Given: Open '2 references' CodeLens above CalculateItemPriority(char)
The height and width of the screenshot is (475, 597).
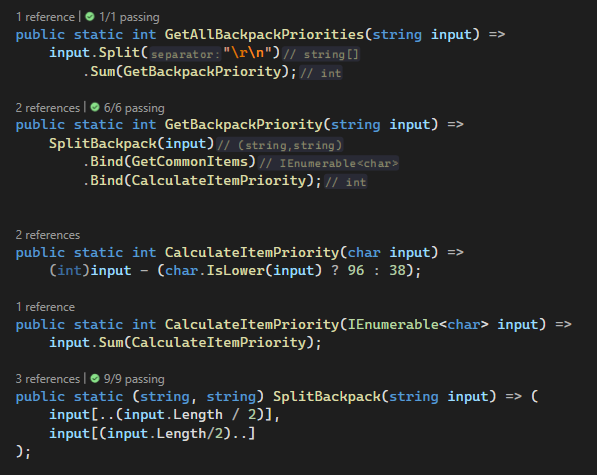Looking at the screenshot, I should (48, 235).
